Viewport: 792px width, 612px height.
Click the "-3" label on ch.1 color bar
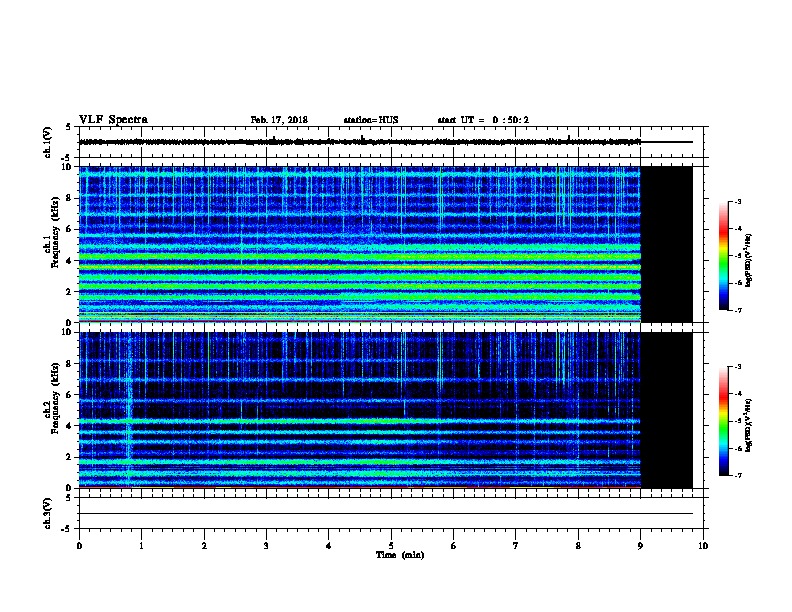pyautogui.click(x=737, y=202)
